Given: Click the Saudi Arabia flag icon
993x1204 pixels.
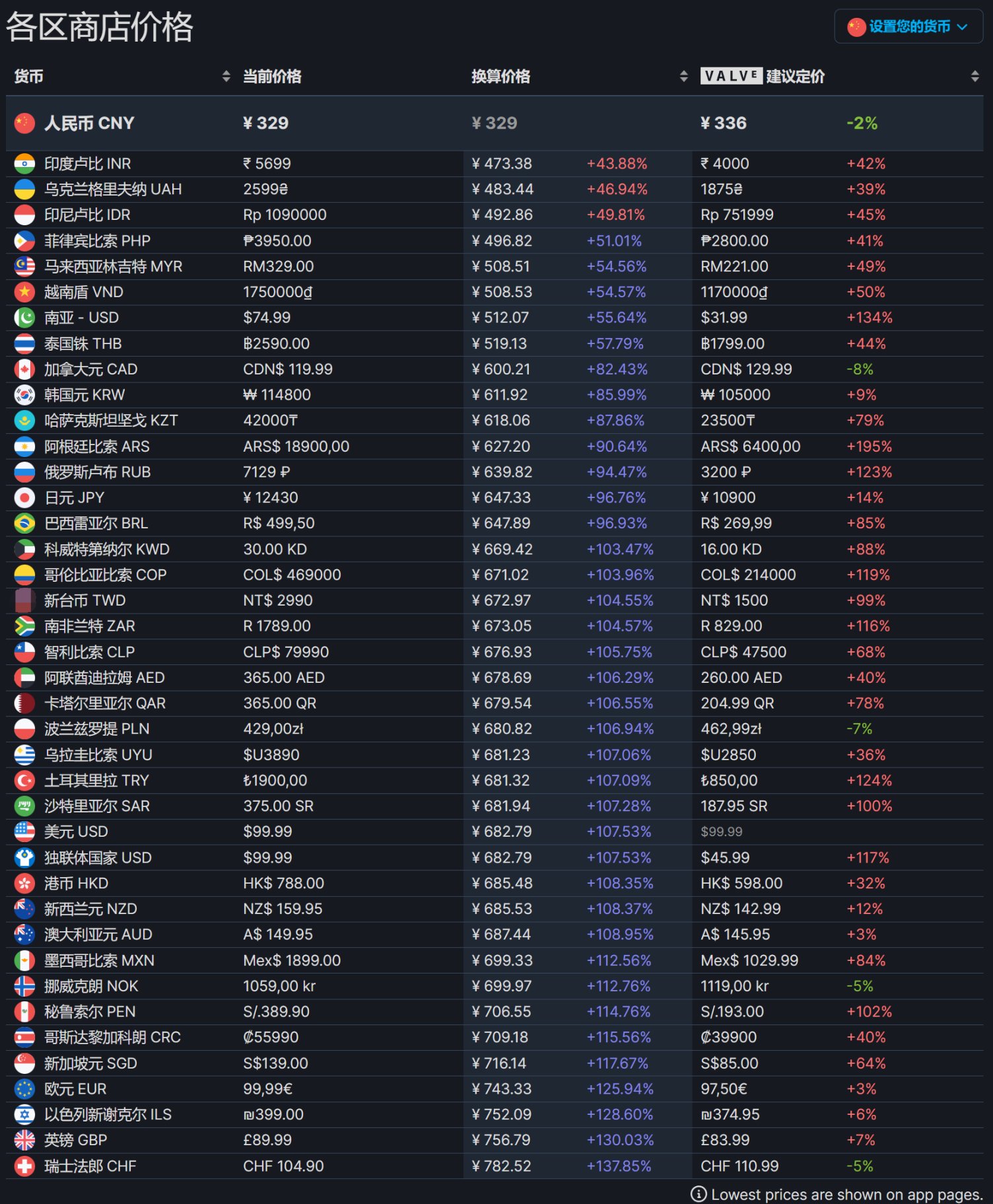Looking at the screenshot, I should coord(24,806).
